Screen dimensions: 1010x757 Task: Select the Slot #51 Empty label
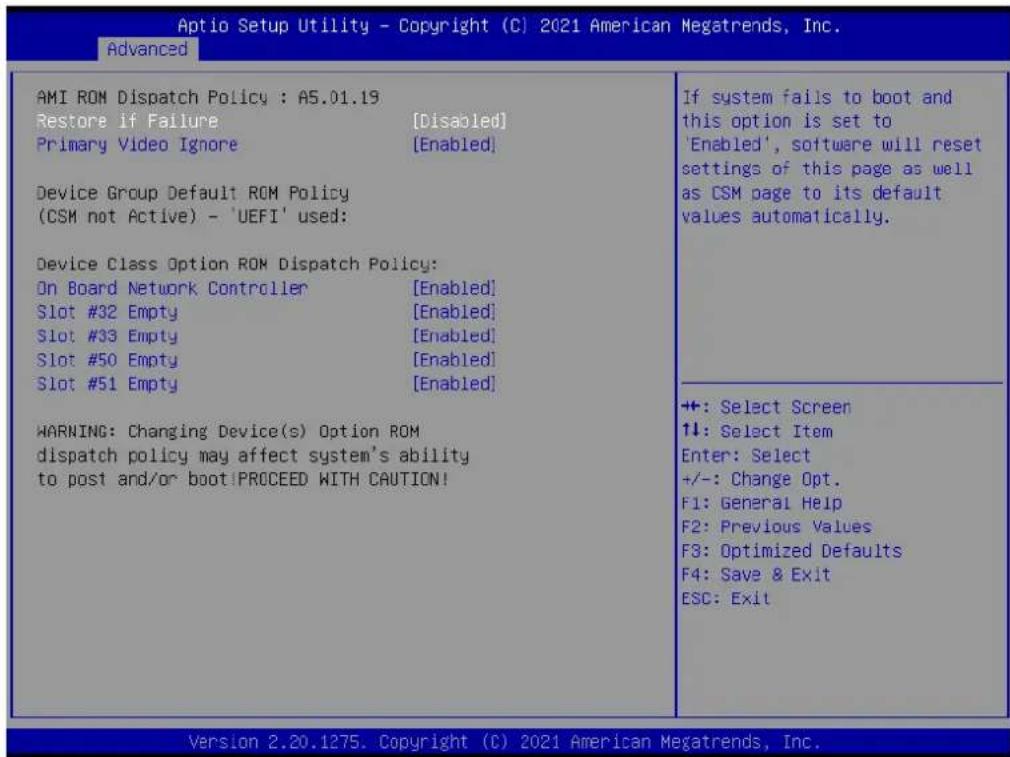tap(107, 384)
